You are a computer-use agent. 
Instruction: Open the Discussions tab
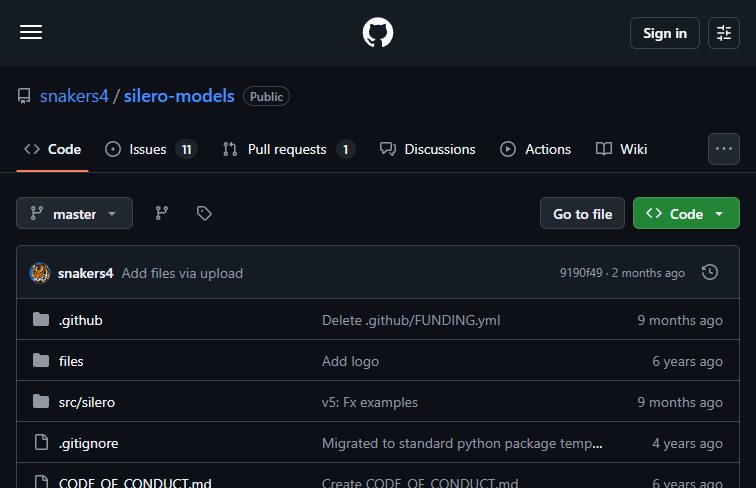[427, 149]
